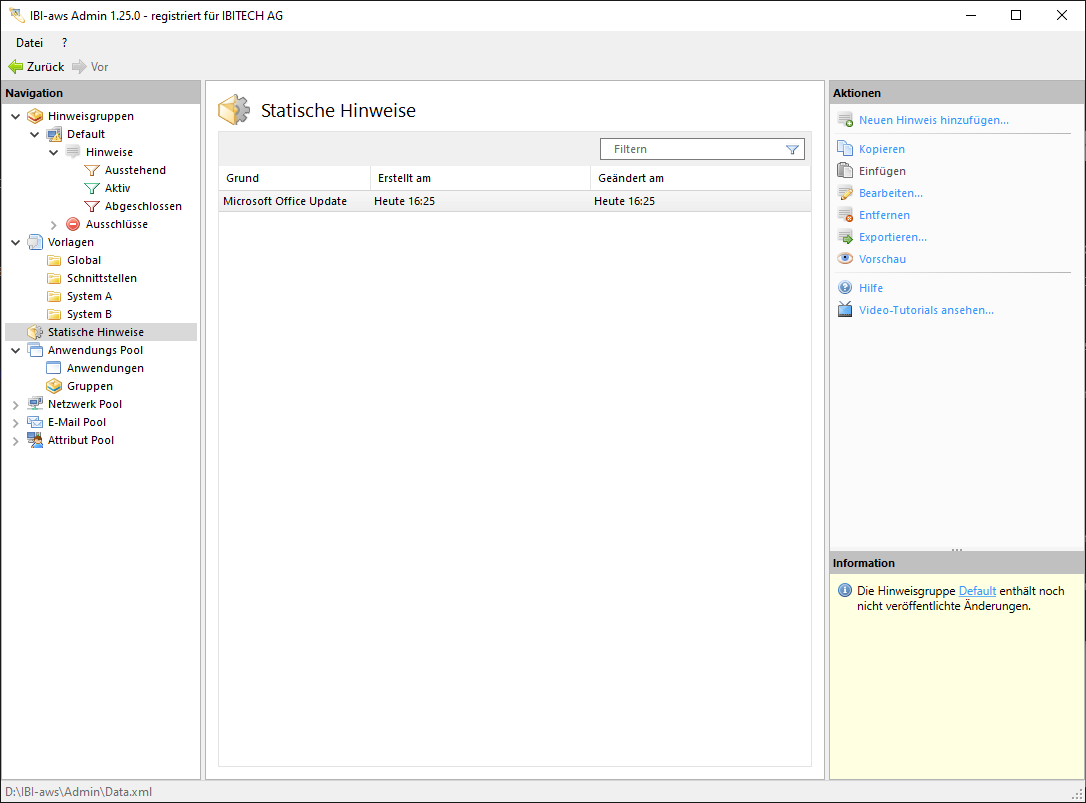
Task: Click the Vorschau eye icon
Action: click(845, 259)
